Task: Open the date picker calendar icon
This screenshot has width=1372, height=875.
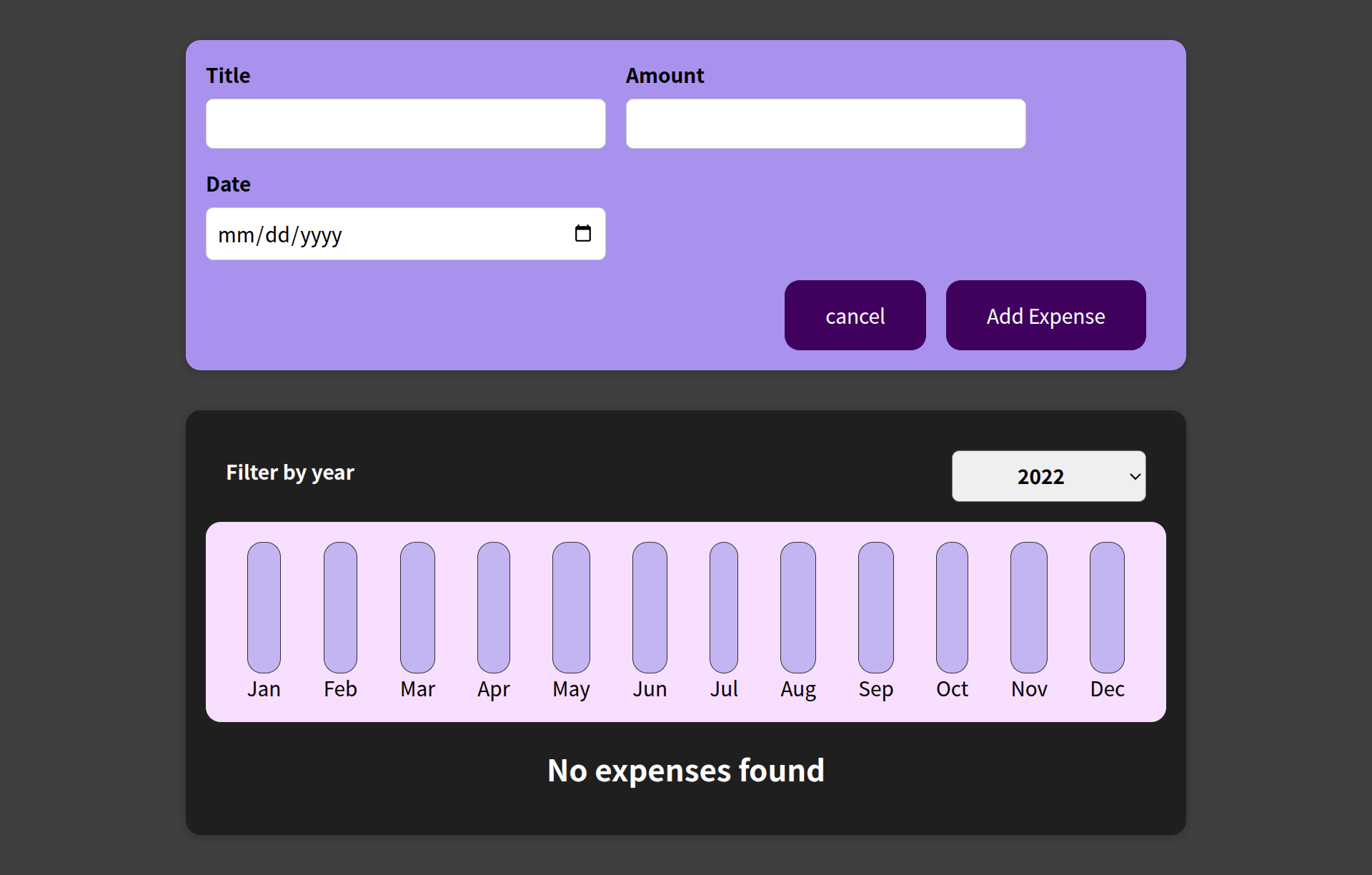Action: click(584, 233)
